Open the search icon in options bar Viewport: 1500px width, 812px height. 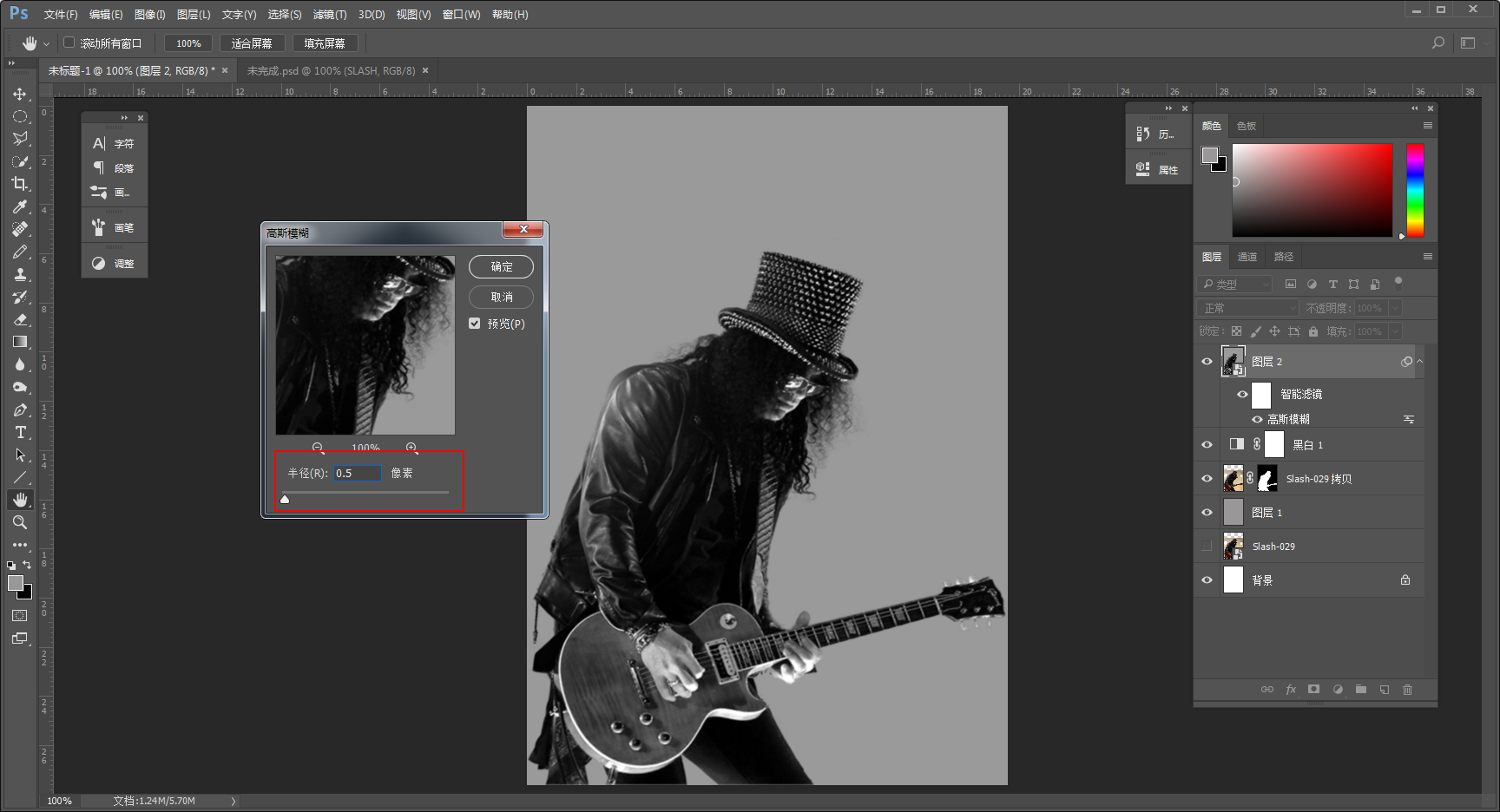(1438, 43)
